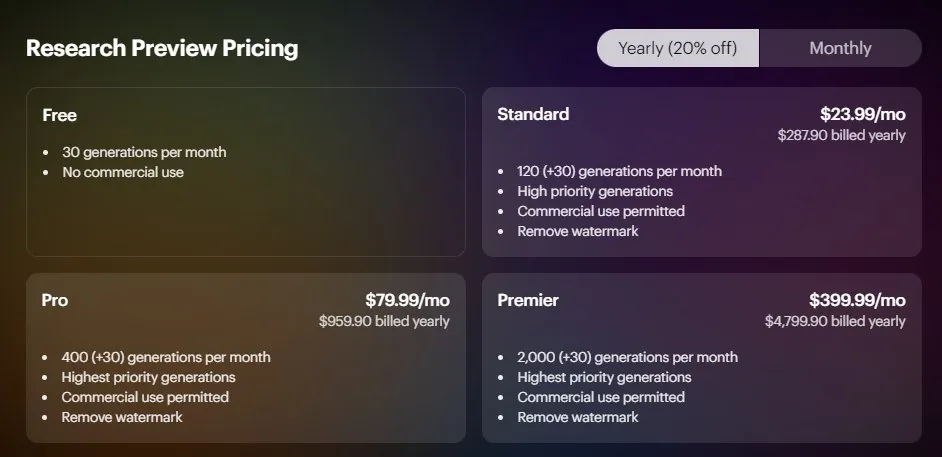Viewport: 942px width, 457px height.
Task: Click the $79.99/mo Pro price
Action: pos(407,300)
